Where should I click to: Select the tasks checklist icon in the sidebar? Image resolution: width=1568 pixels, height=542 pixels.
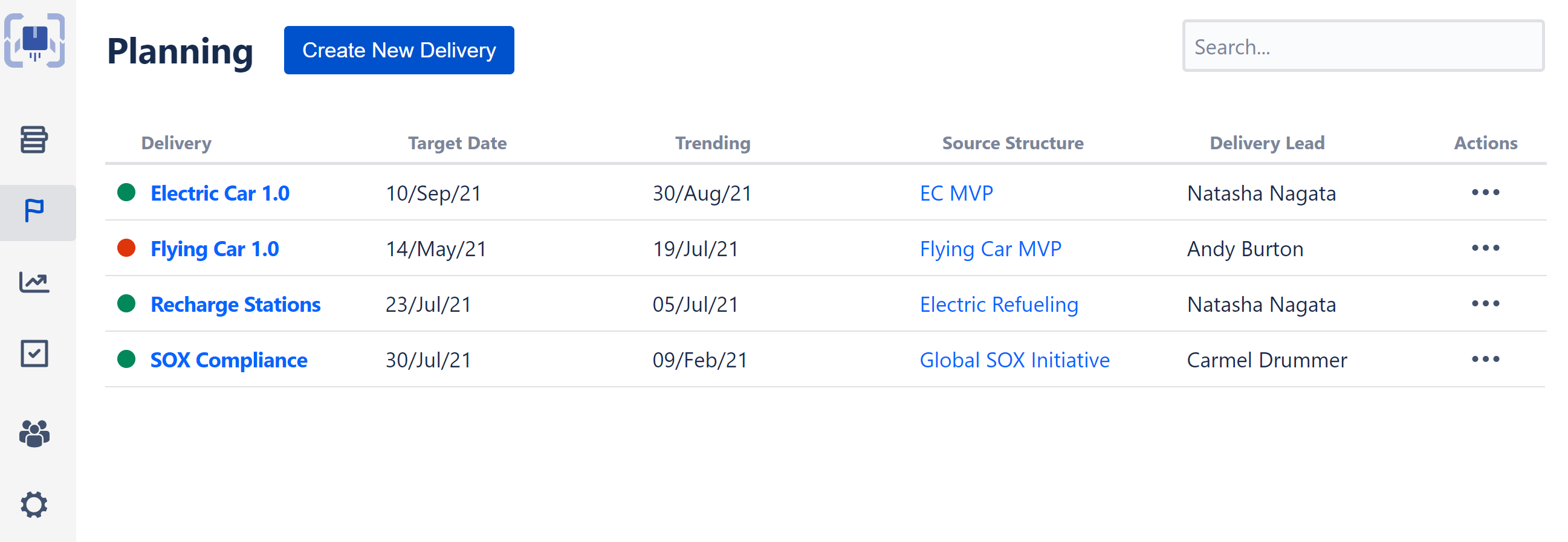click(35, 353)
